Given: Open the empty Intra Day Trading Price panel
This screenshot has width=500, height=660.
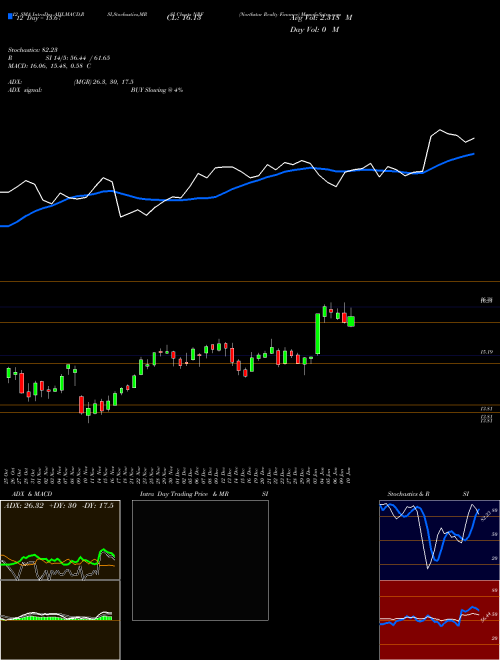Looking at the screenshot, I should (200, 560).
